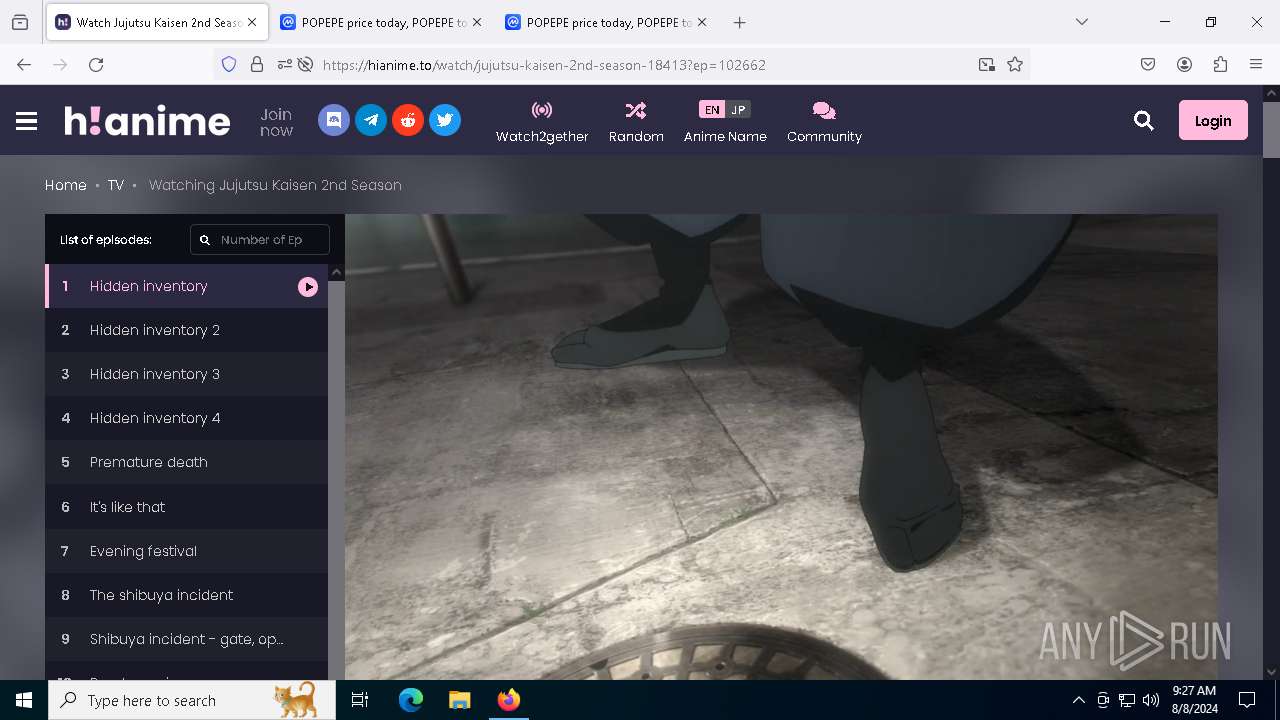Click the video player area
Image resolution: width=1280 pixels, height=720 pixels.
click(x=781, y=447)
